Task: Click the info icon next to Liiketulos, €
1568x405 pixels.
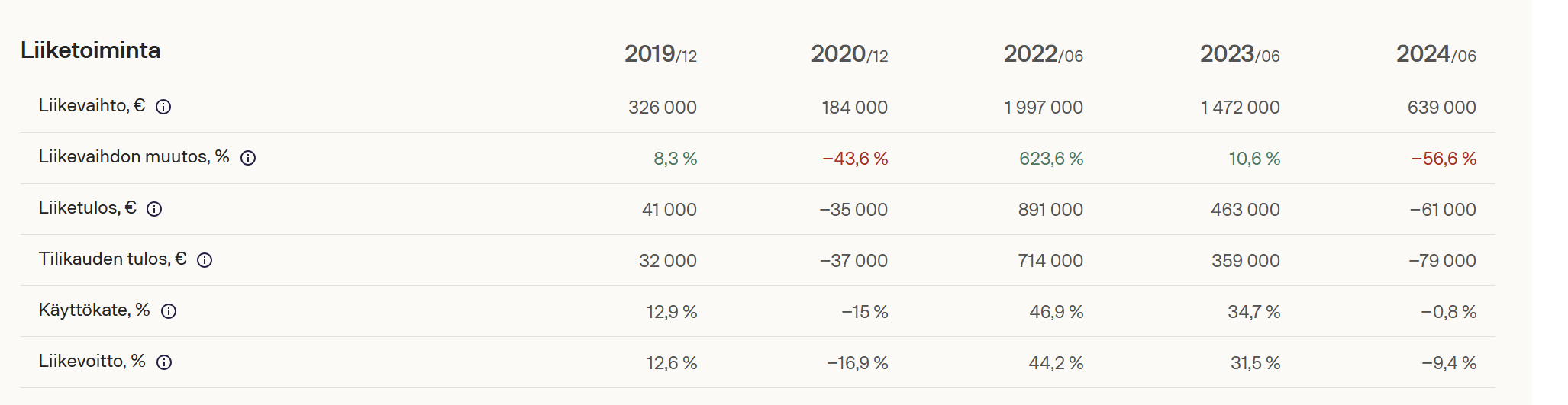Action: click(154, 209)
